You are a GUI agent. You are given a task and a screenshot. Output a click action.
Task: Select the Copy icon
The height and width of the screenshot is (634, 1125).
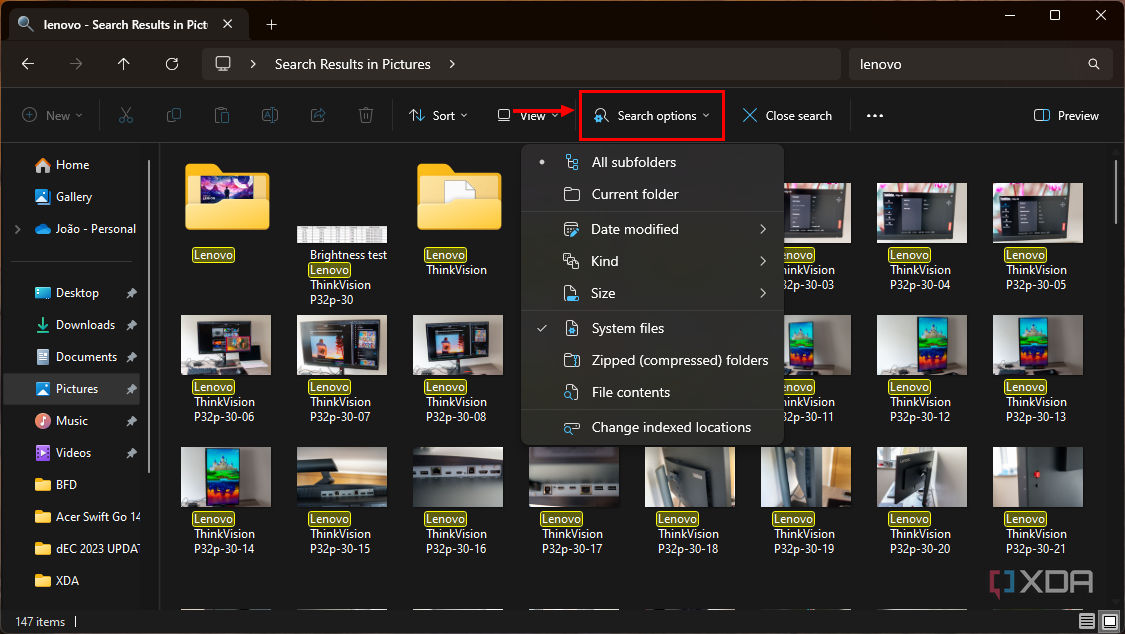click(x=173, y=115)
